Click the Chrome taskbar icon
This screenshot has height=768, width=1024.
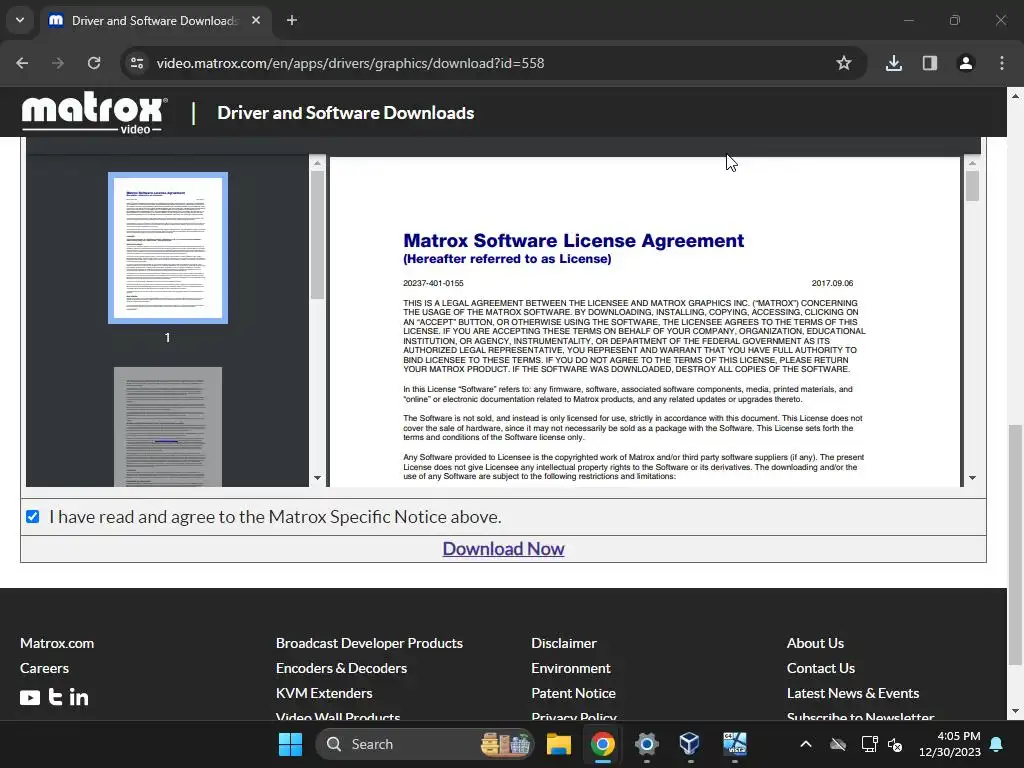[603, 744]
